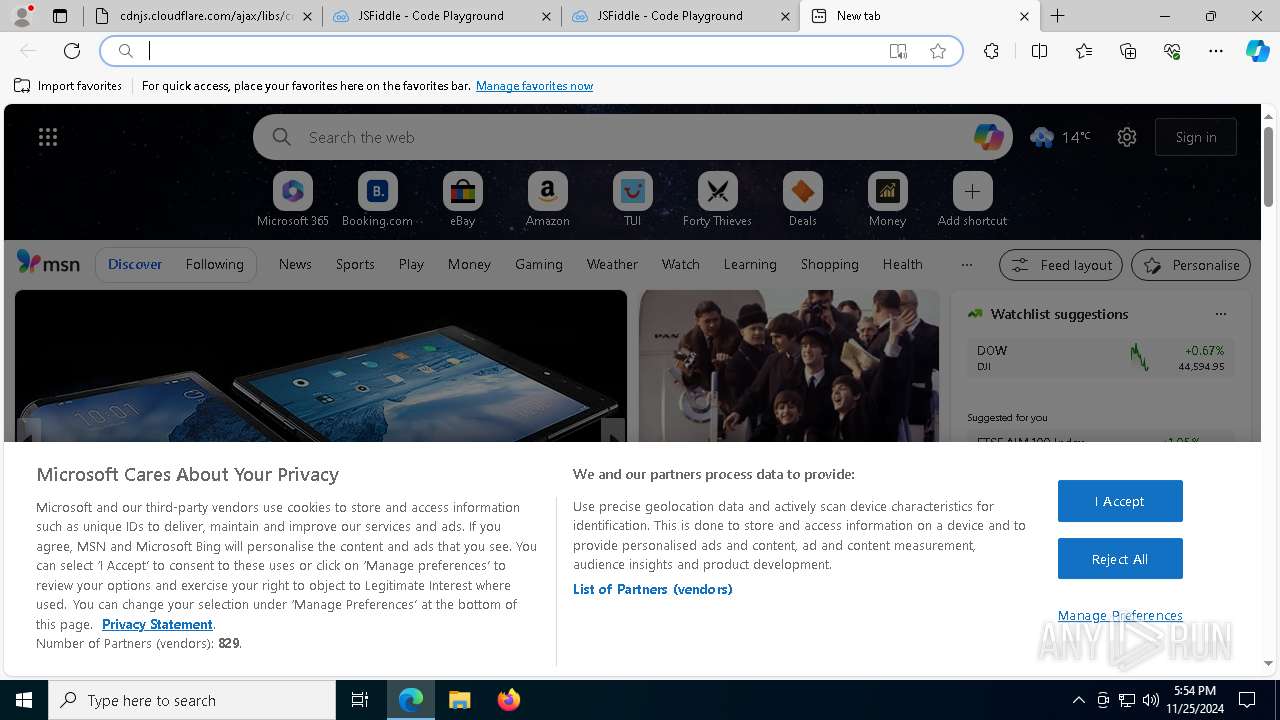Launch Copilot from the toolbar

1257,51
